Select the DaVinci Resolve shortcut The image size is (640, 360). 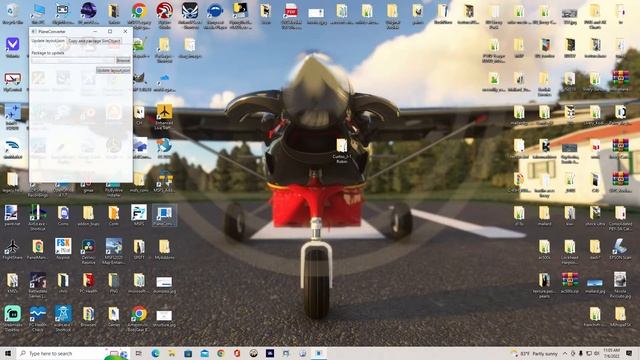(x=88, y=251)
